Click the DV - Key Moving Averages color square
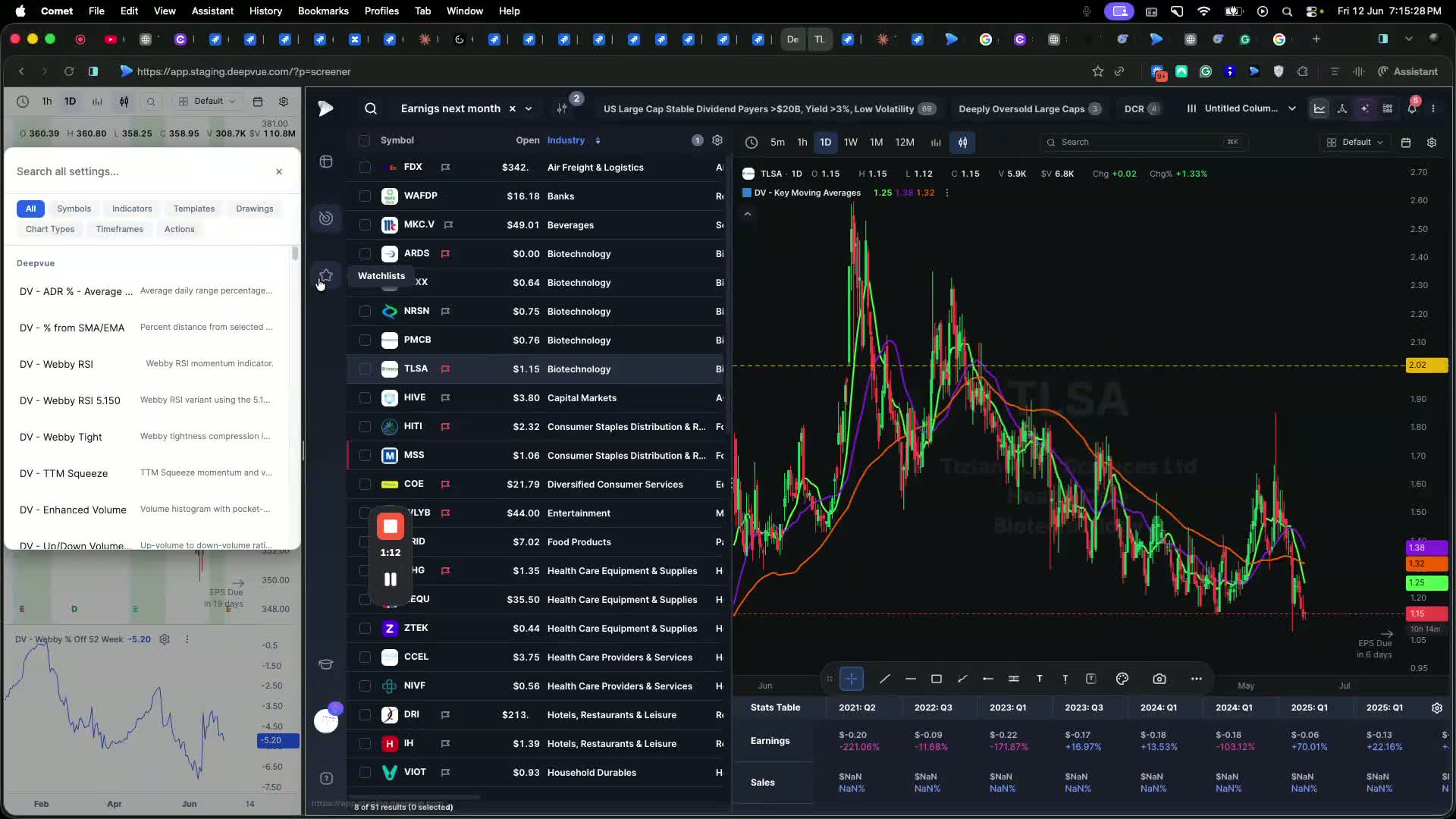This screenshot has width=1456, height=819. (x=747, y=193)
